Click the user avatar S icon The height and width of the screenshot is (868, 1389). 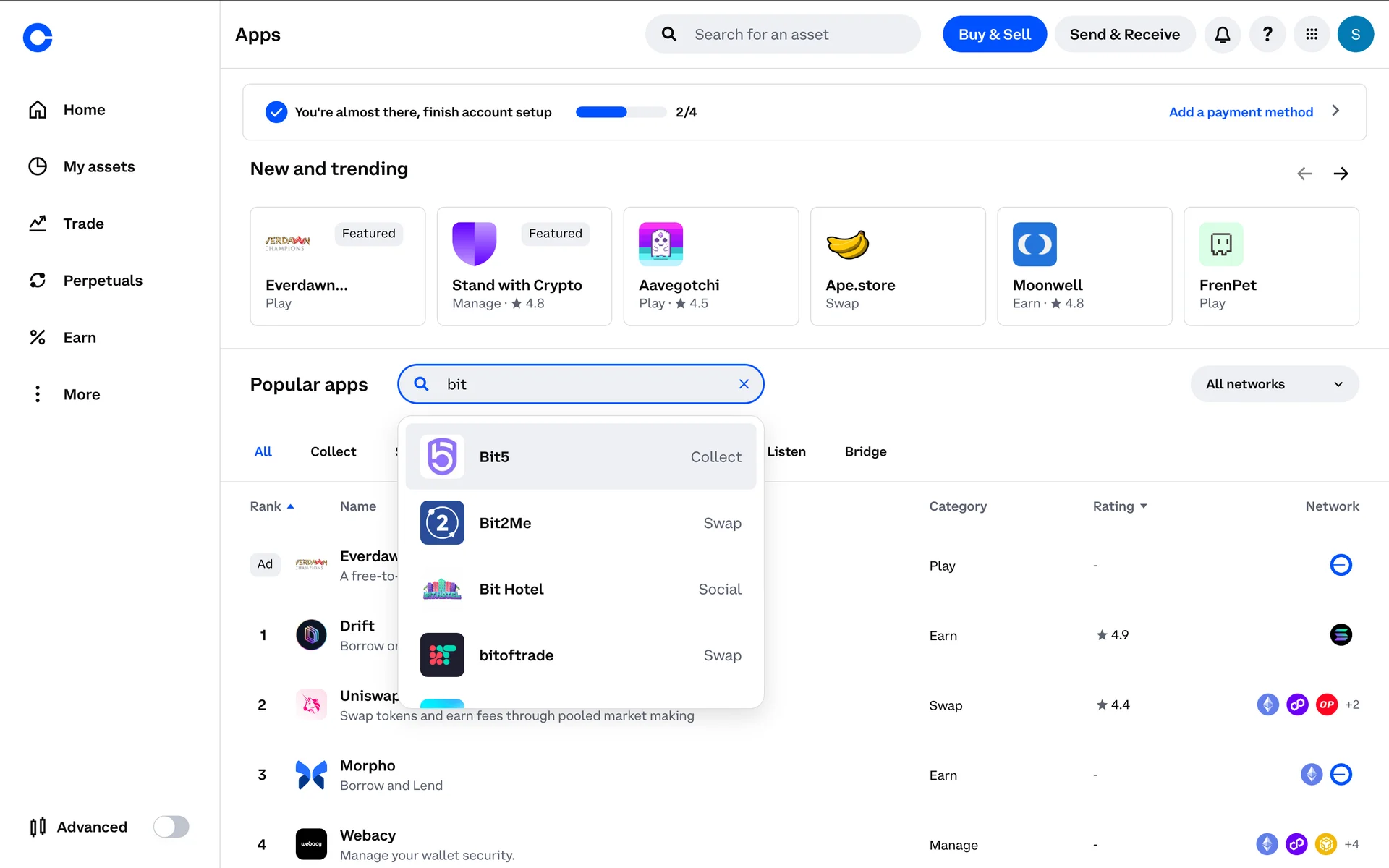1355,34
